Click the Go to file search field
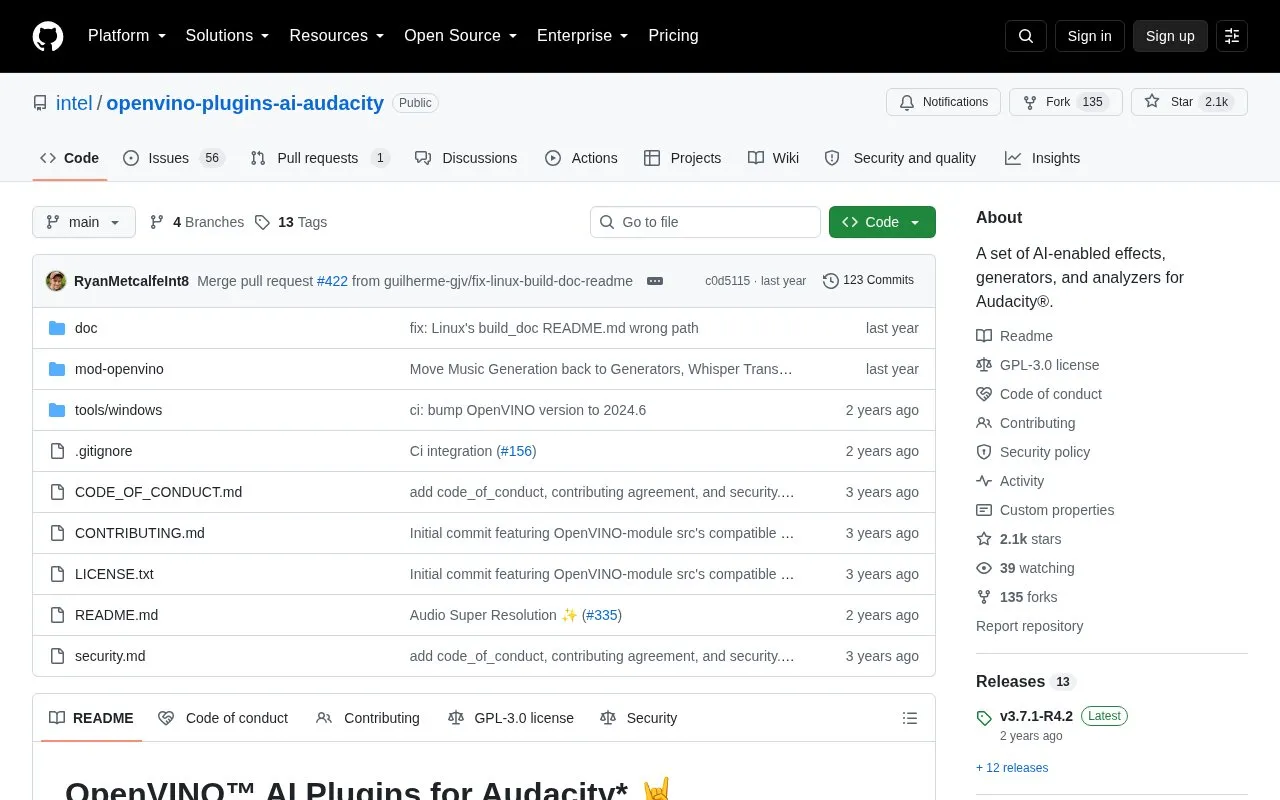 click(705, 222)
